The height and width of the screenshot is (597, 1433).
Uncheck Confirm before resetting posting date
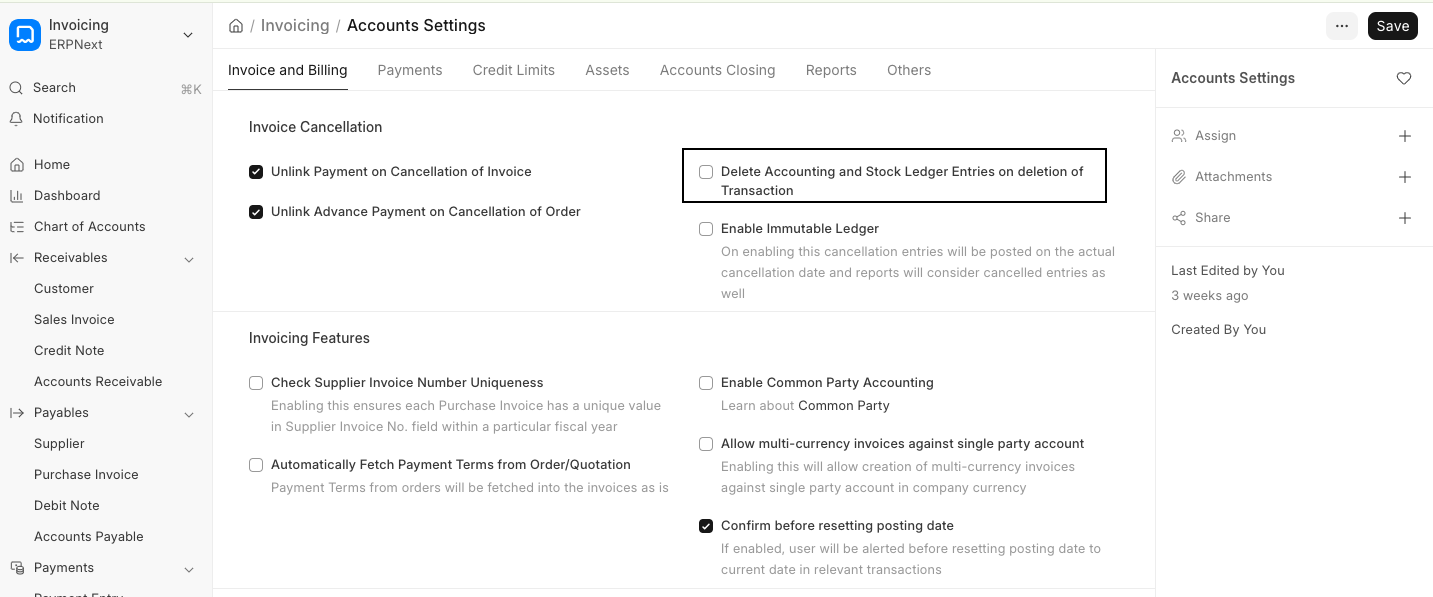point(706,526)
